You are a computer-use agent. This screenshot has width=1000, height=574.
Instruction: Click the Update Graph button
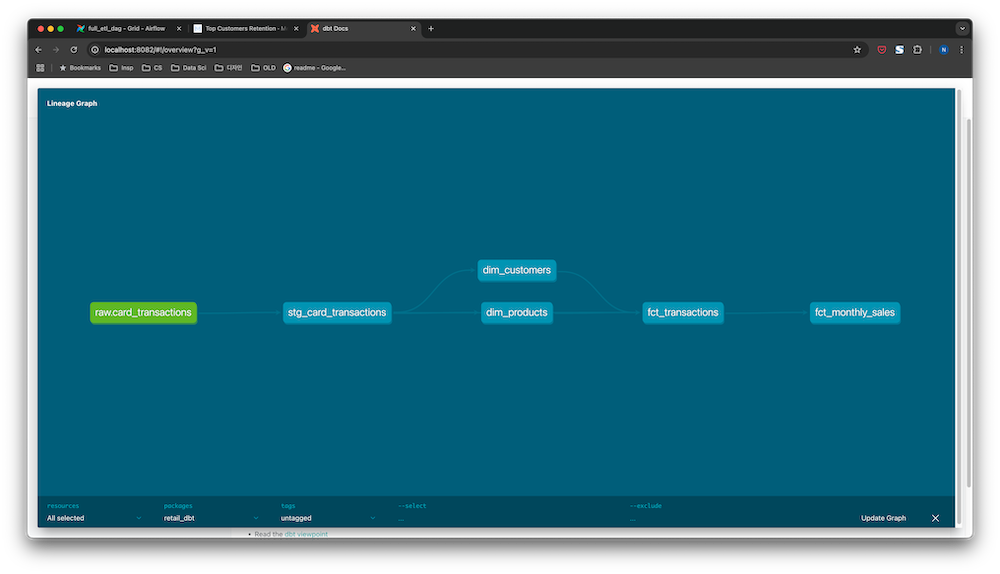(x=883, y=518)
